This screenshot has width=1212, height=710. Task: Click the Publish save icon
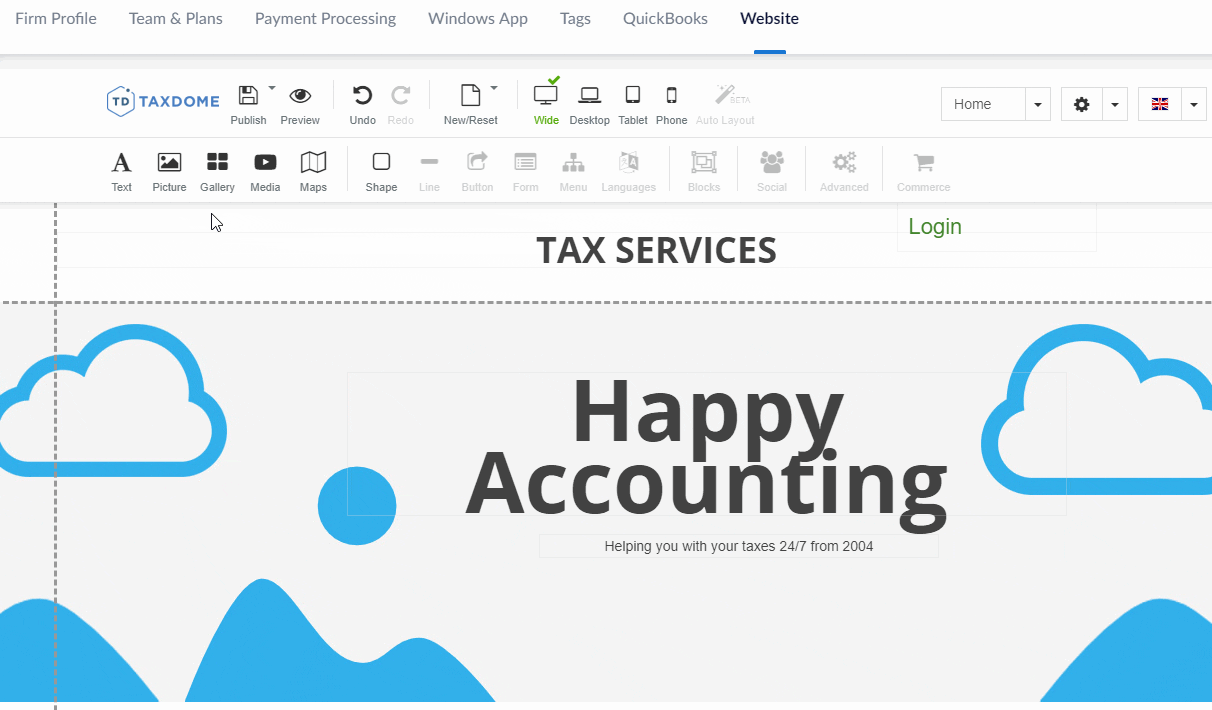tap(248, 96)
